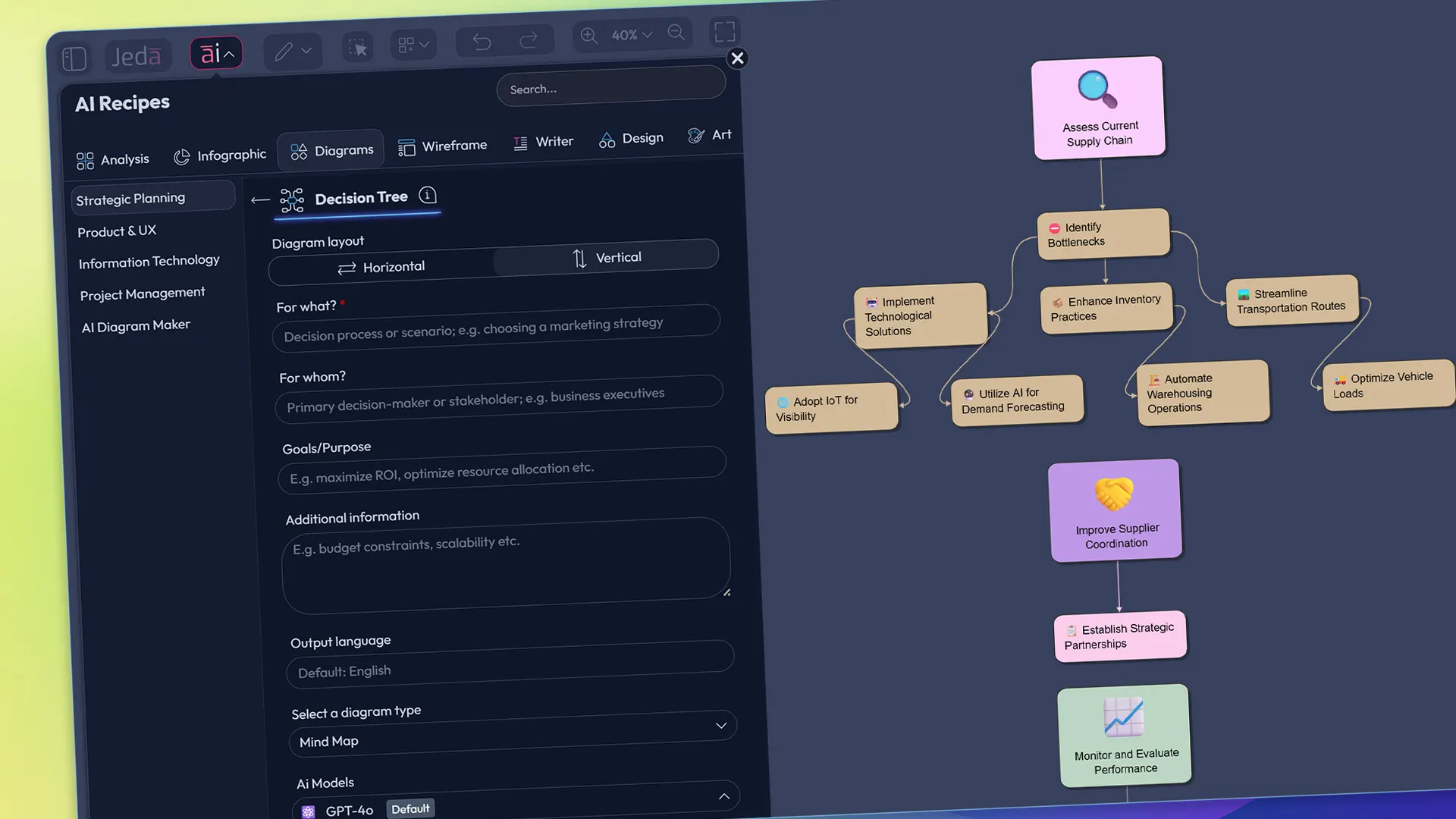Screen dimensions: 1456x819
Task: Open the Information Technology category
Action: [x=149, y=262]
